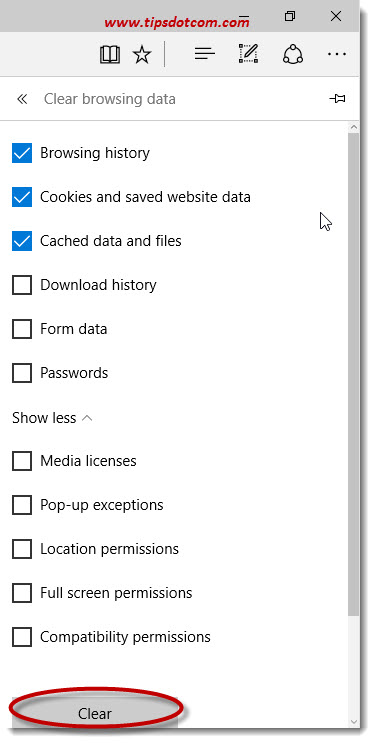Uncheck Cookies and saved website data
This screenshot has width=375, height=743.
(22, 197)
